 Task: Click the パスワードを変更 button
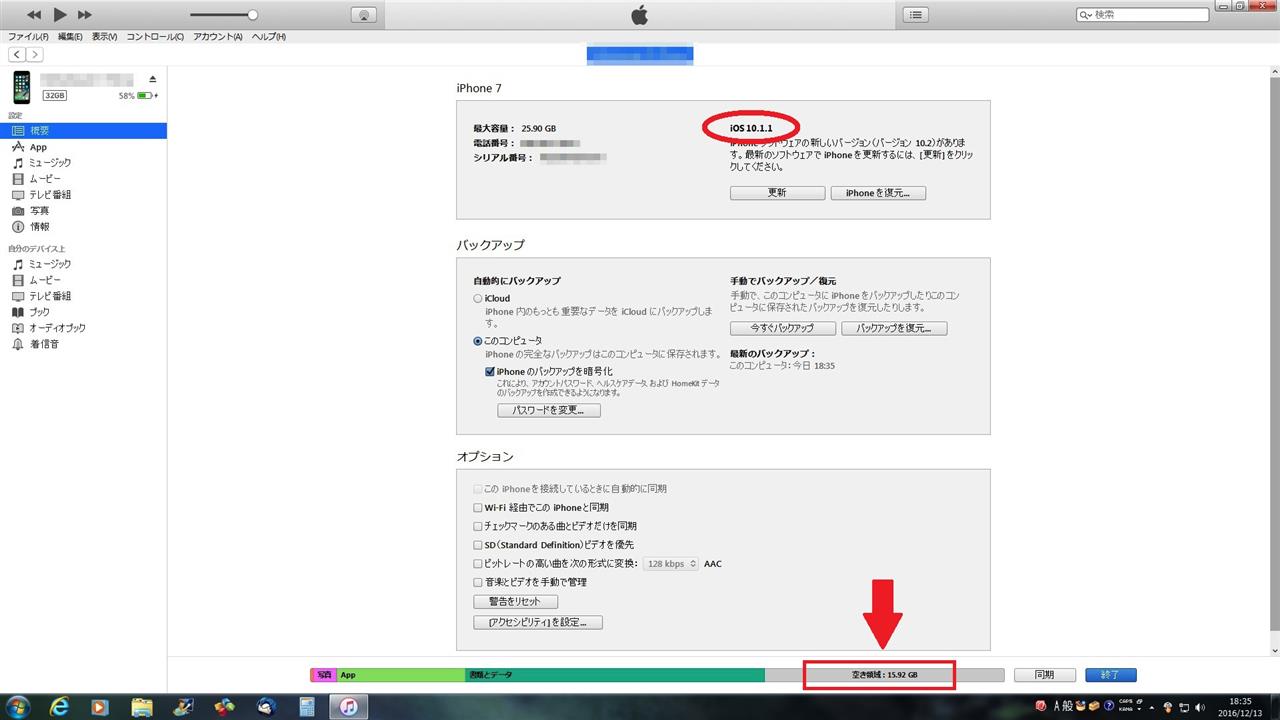[x=549, y=410]
